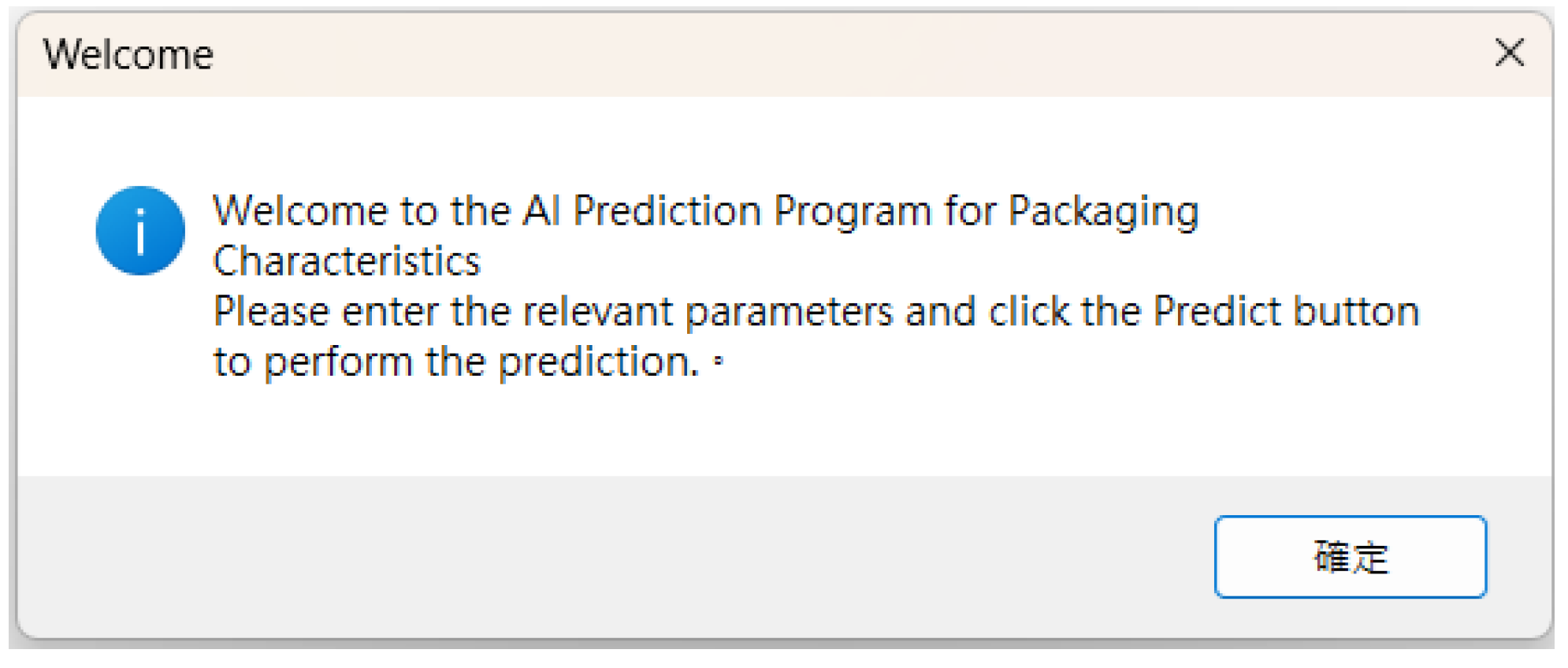Click the line mentioning the Predict button
Screen dimensions: 1568x668
point(812,310)
